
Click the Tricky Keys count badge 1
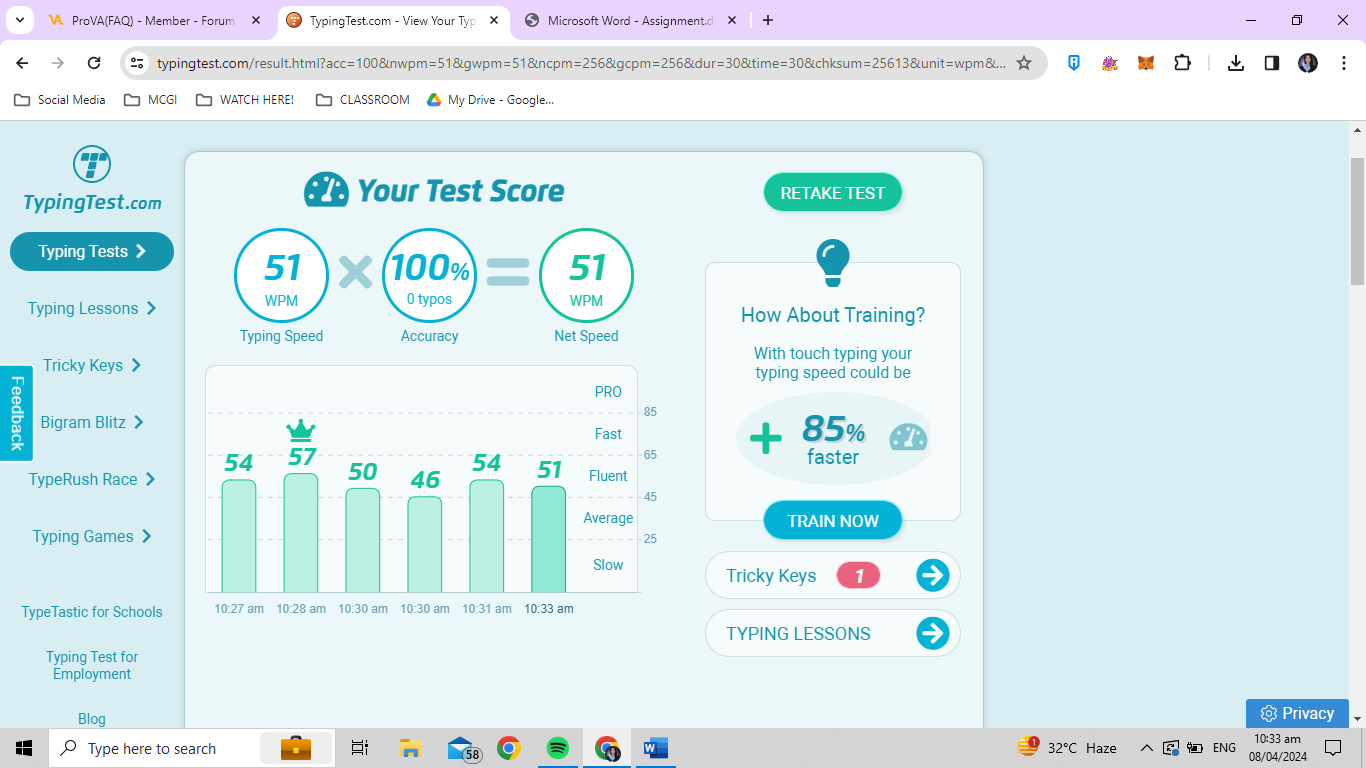[858, 575]
